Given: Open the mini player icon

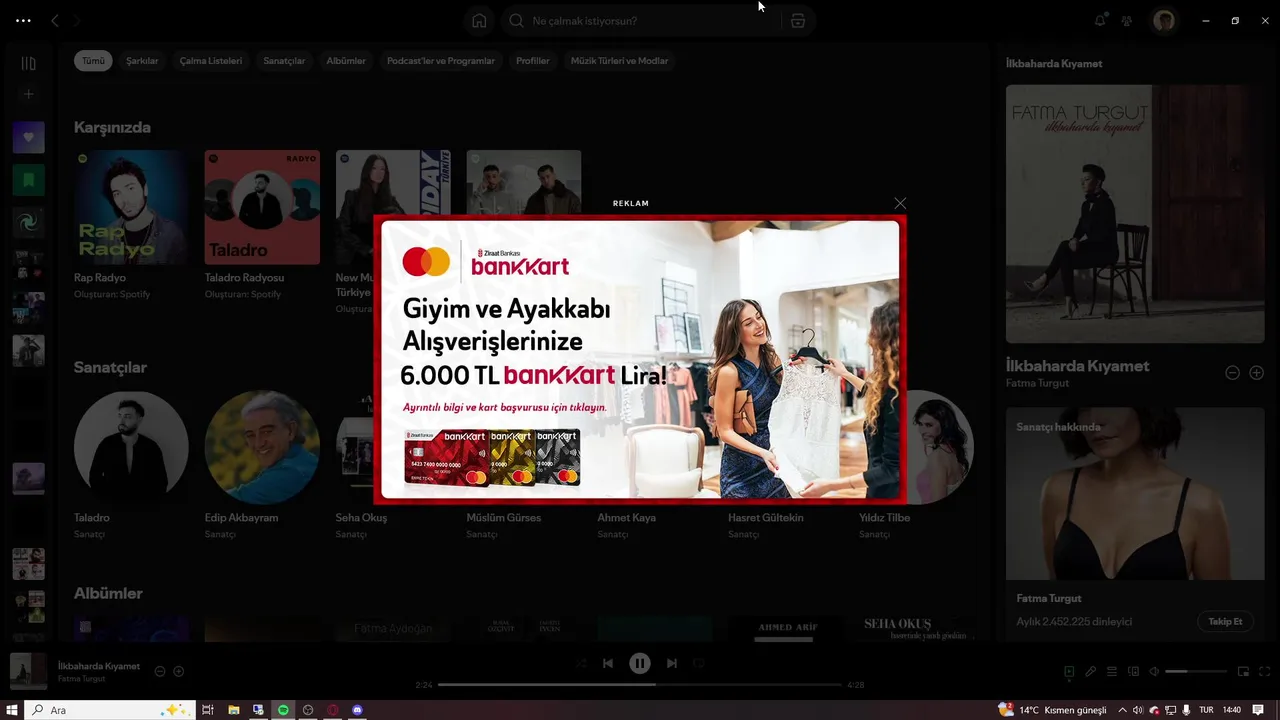Looking at the screenshot, I should click(1244, 672).
